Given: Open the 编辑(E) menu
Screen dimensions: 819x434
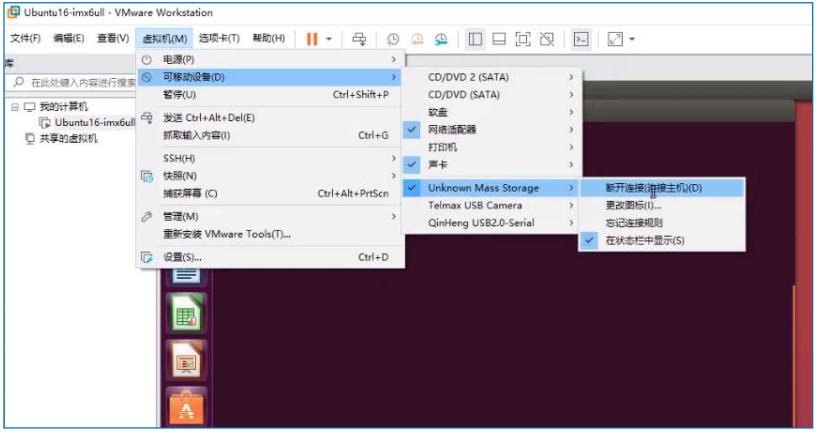Looking at the screenshot, I should click(x=69, y=38).
